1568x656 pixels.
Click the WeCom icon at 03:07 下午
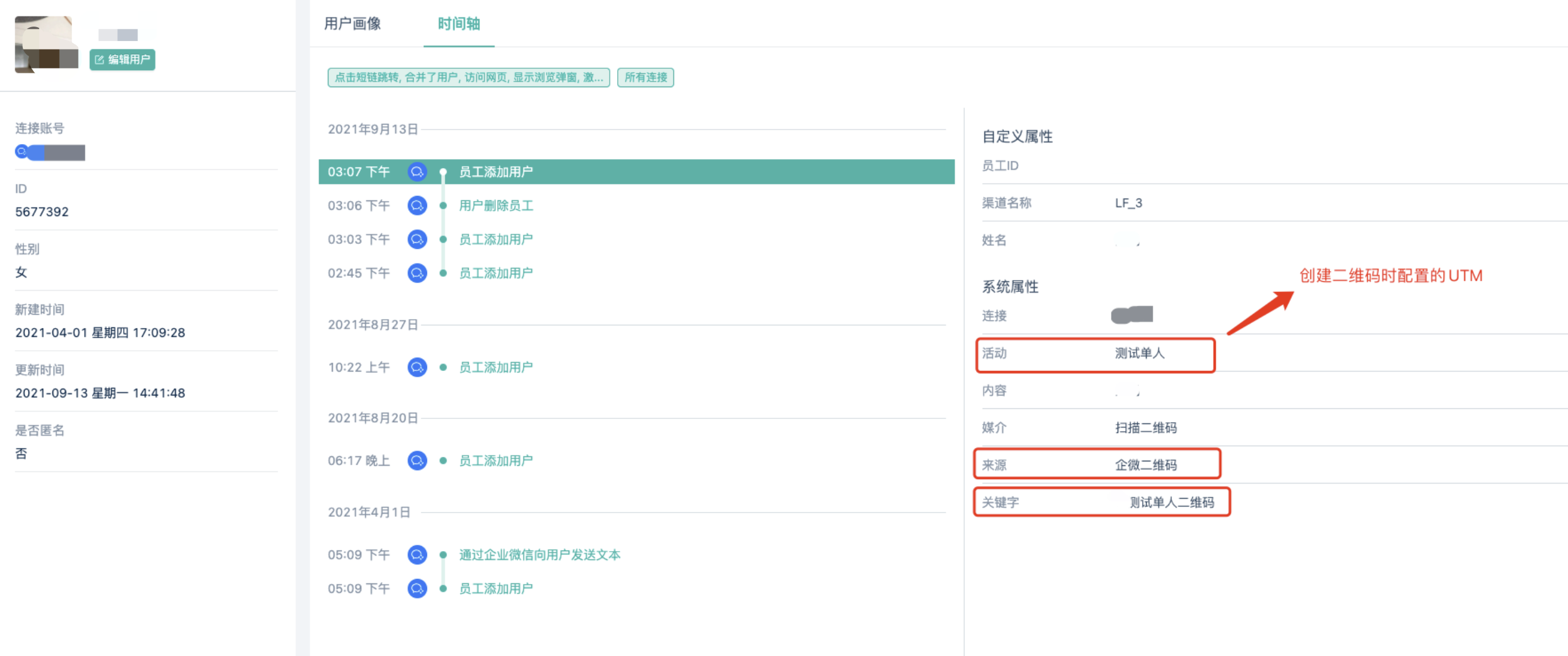(x=417, y=172)
